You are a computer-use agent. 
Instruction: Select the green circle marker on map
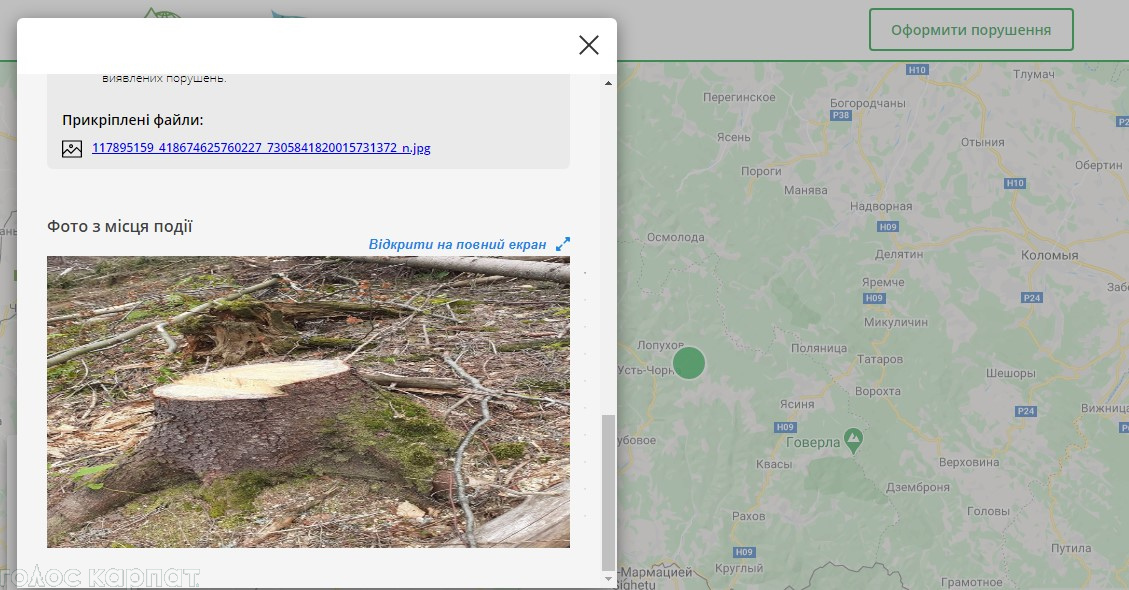pos(689,362)
